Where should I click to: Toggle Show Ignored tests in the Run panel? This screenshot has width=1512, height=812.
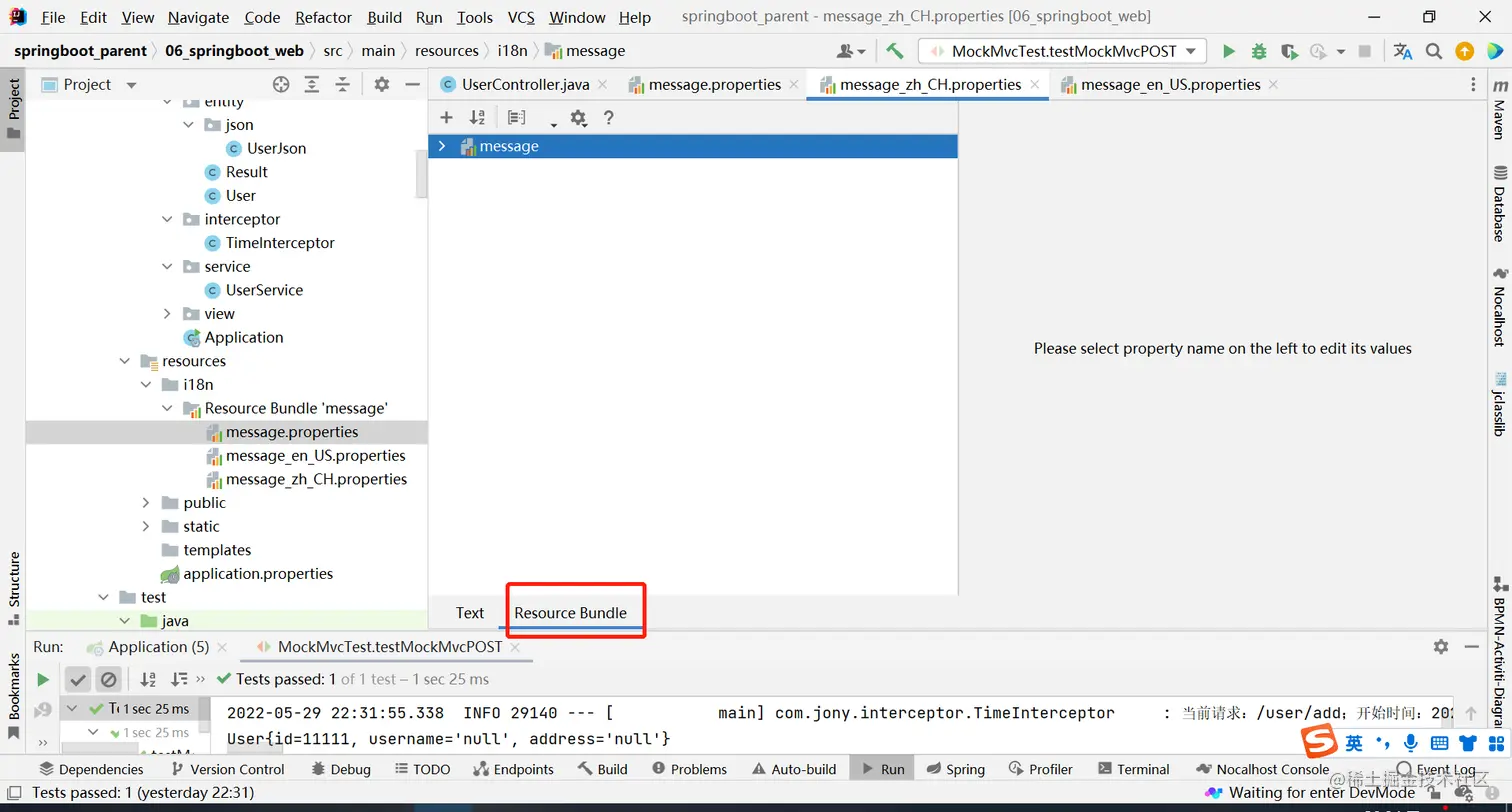pyautogui.click(x=109, y=680)
